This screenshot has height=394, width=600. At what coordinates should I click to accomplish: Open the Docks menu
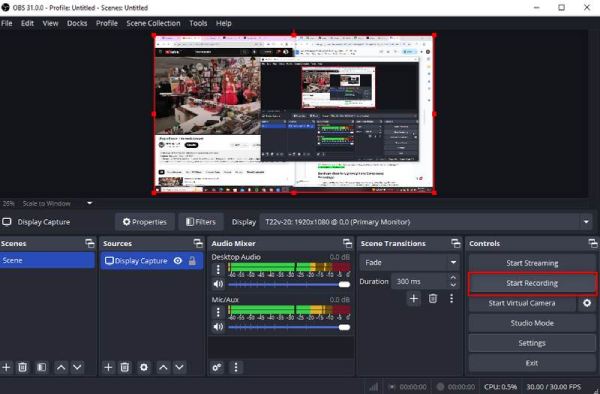coord(77,23)
